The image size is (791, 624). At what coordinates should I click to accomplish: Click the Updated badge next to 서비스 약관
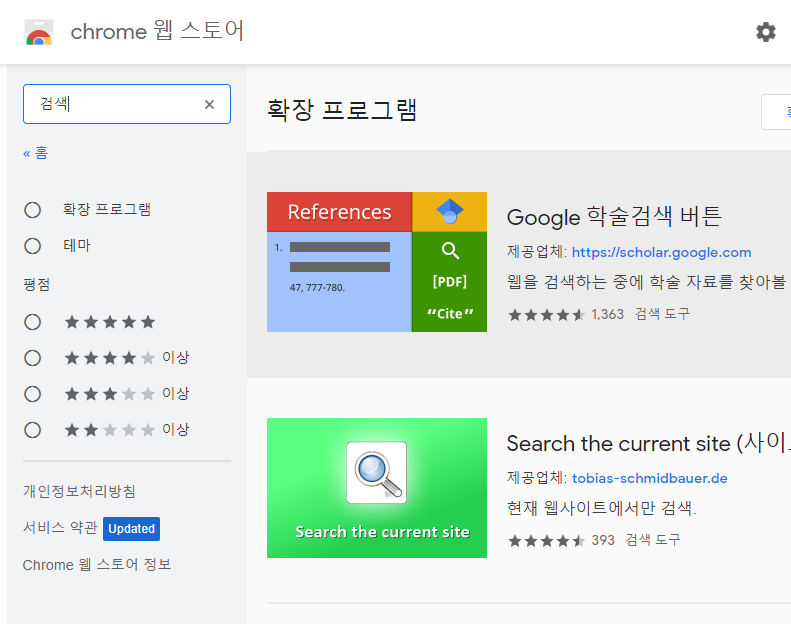click(131, 529)
